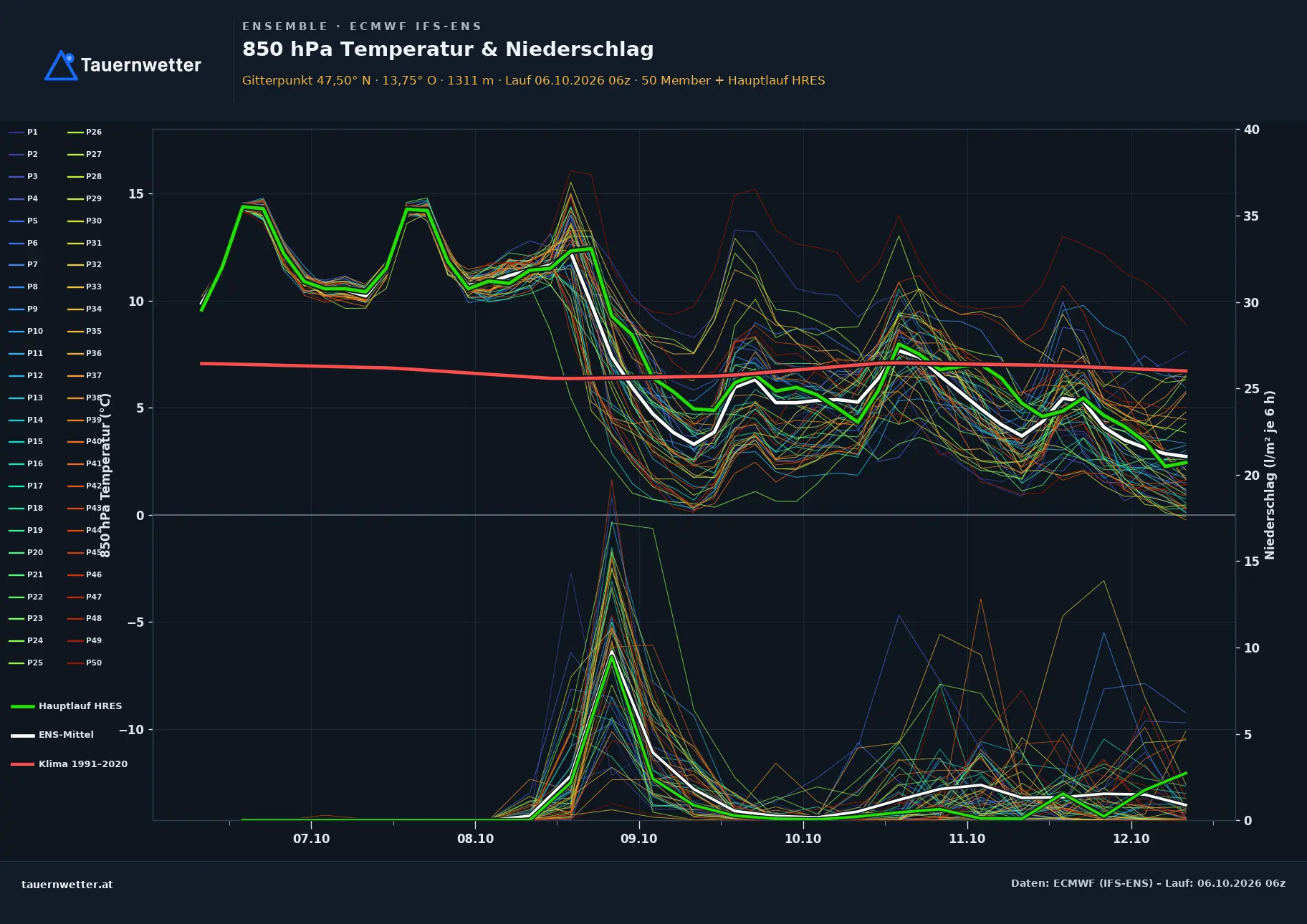Toggle member P12 in the legend
The width and height of the screenshot is (1307, 924).
click(26, 376)
